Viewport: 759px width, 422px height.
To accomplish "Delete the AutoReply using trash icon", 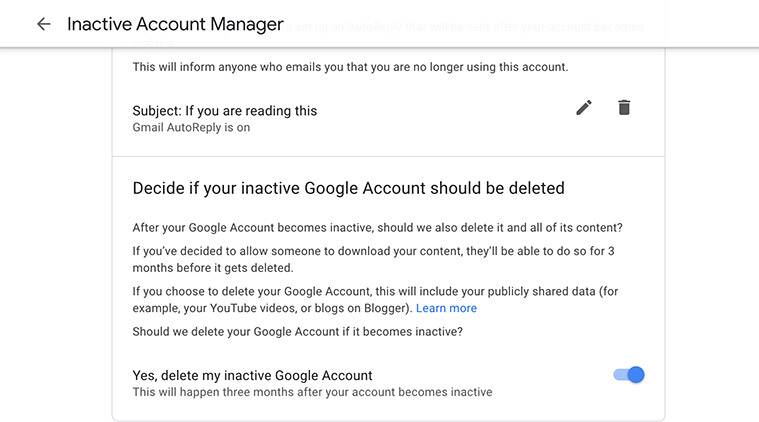I will (624, 107).
